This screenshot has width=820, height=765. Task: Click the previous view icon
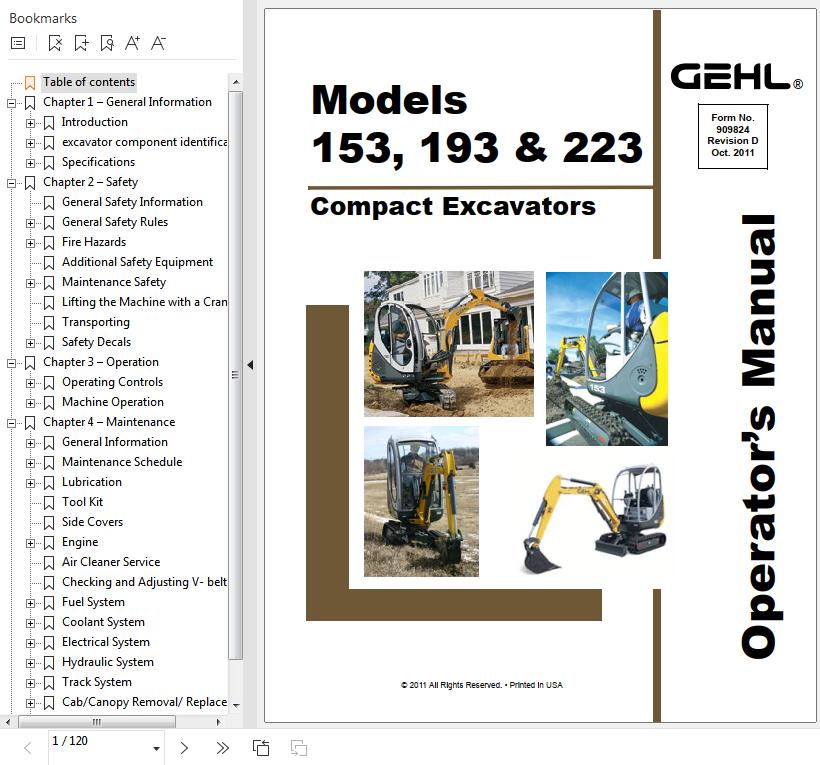pyautogui.click(x=261, y=747)
